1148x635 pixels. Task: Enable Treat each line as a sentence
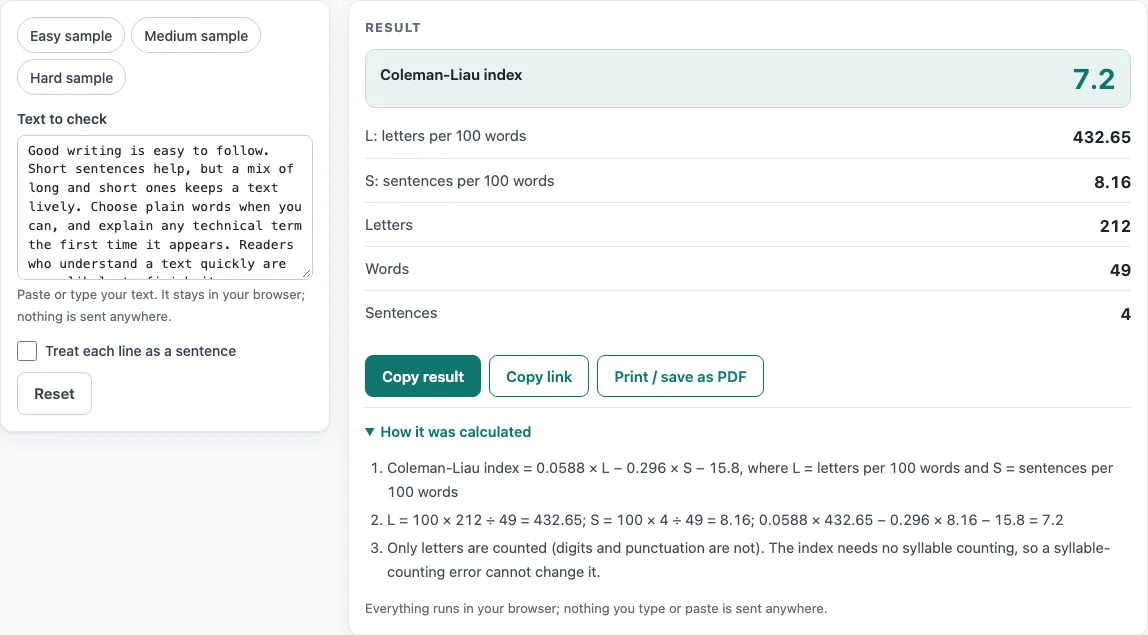(x=27, y=351)
